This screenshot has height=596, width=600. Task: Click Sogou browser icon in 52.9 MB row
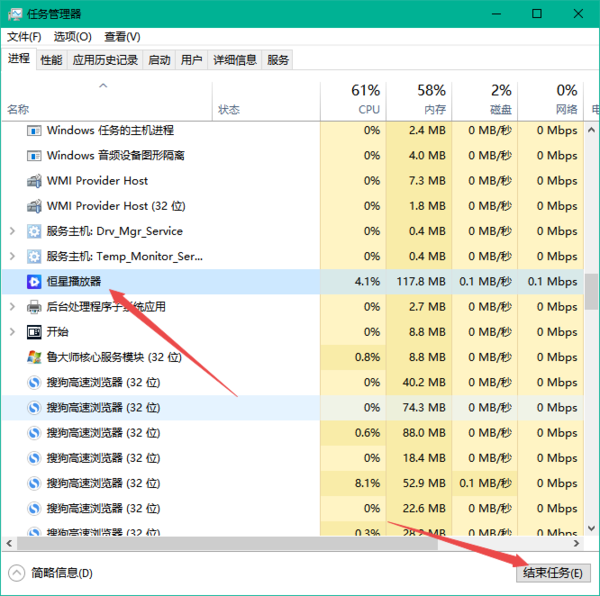[34, 484]
